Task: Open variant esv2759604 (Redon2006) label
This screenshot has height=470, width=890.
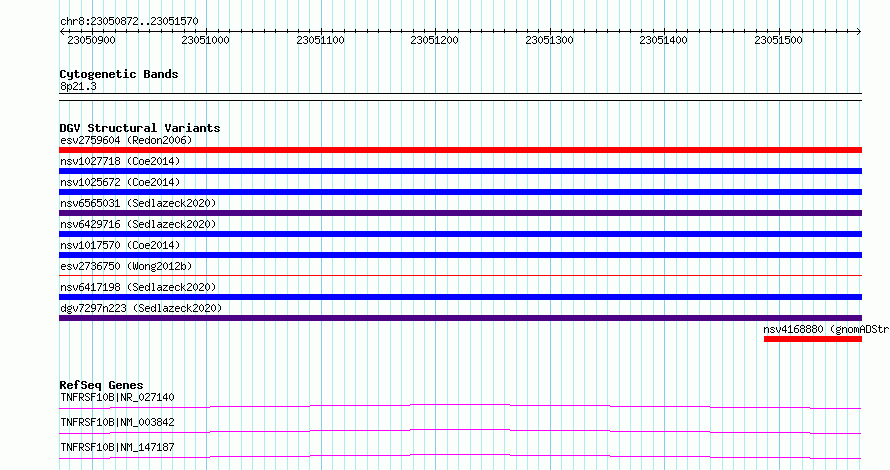Action: (126, 140)
